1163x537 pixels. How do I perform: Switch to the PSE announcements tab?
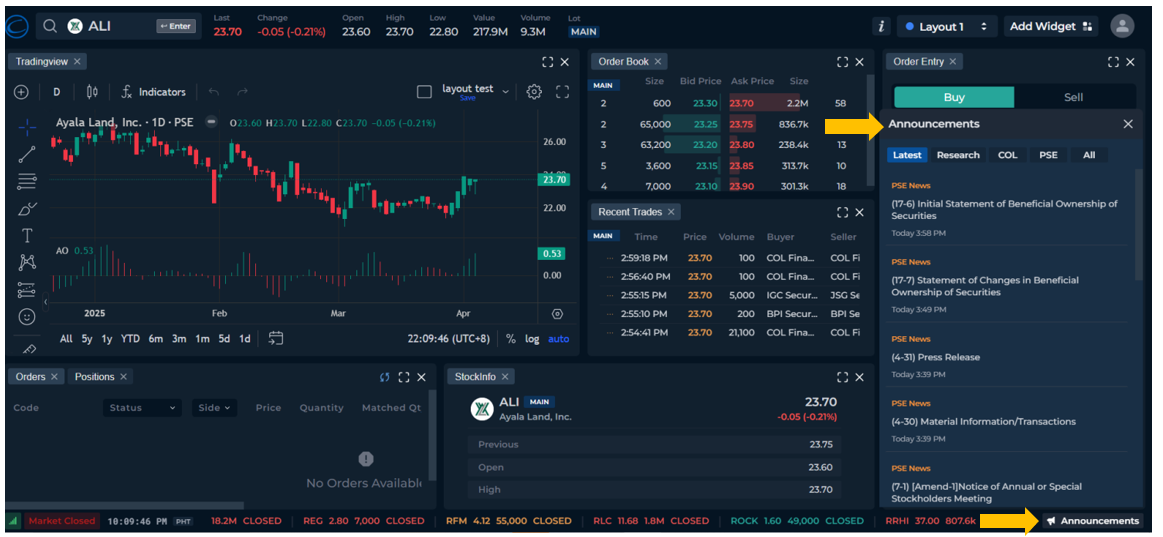point(1048,155)
